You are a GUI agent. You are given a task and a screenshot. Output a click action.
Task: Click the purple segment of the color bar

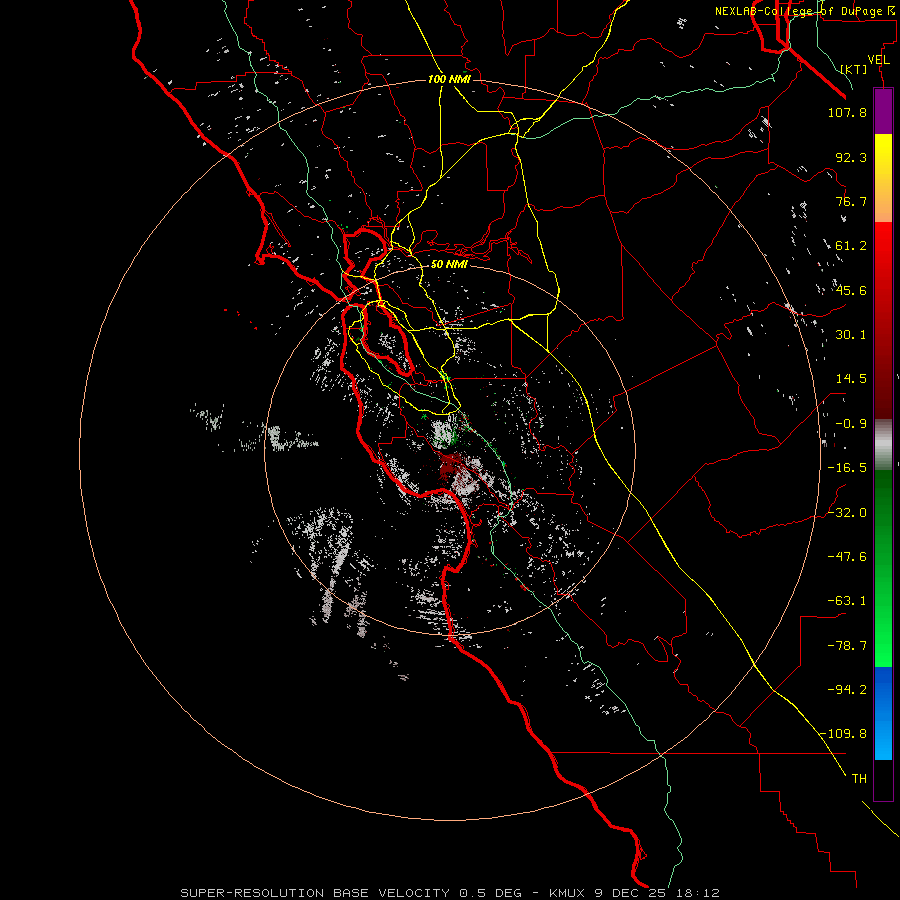883,111
